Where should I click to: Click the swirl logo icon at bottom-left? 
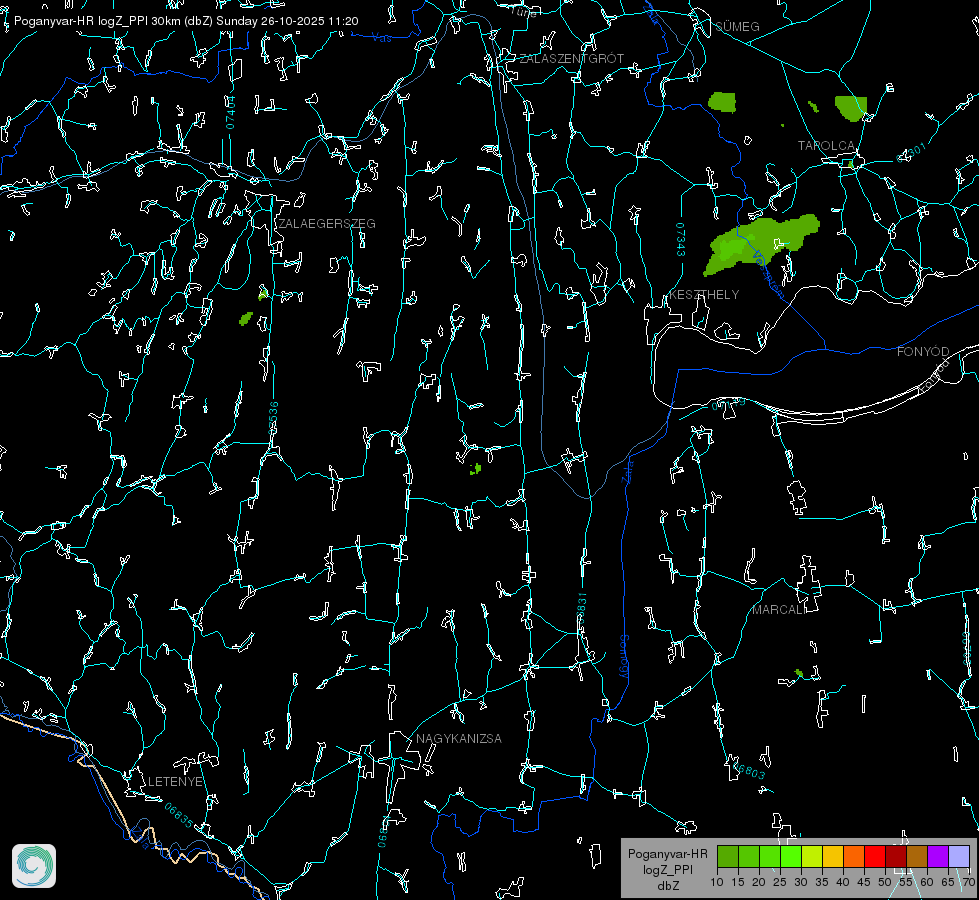tap(34, 866)
